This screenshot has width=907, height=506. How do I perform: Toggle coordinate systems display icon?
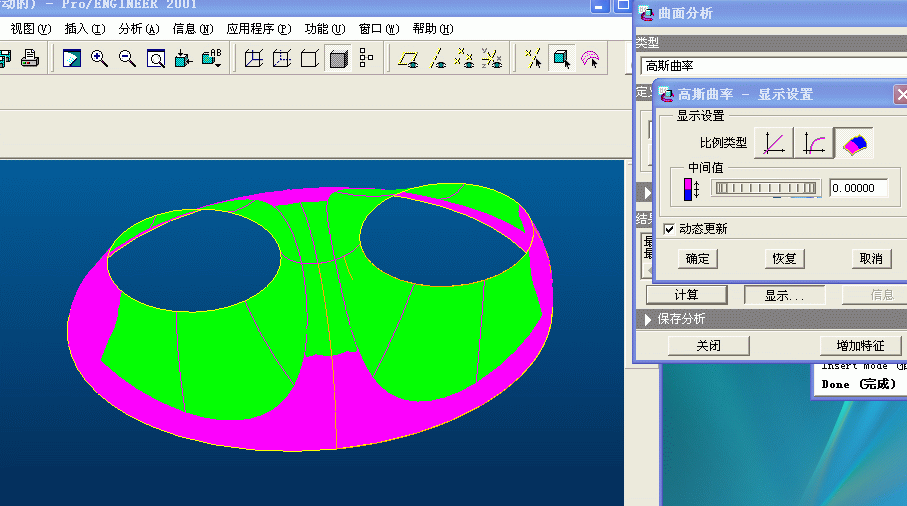[492, 58]
